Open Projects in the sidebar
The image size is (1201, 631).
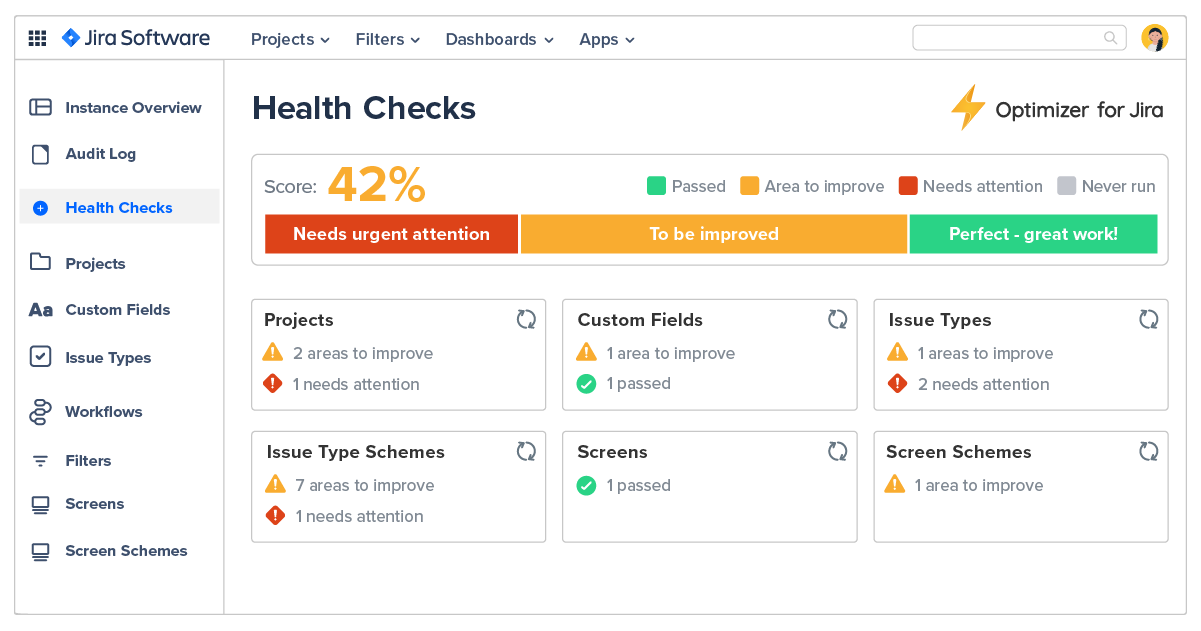click(95, 264)
